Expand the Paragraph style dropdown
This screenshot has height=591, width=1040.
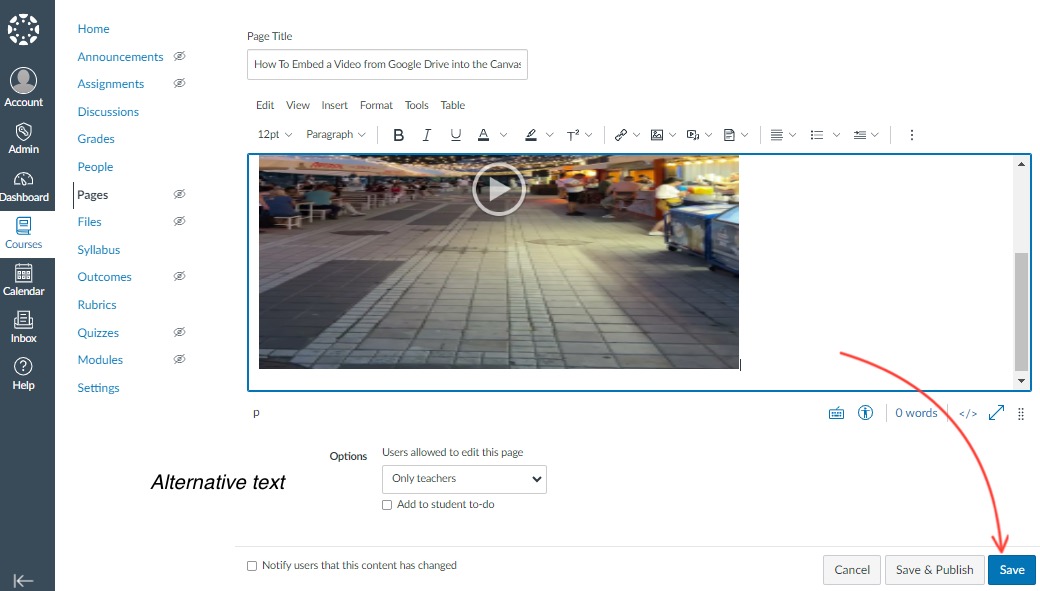[336, 135]
